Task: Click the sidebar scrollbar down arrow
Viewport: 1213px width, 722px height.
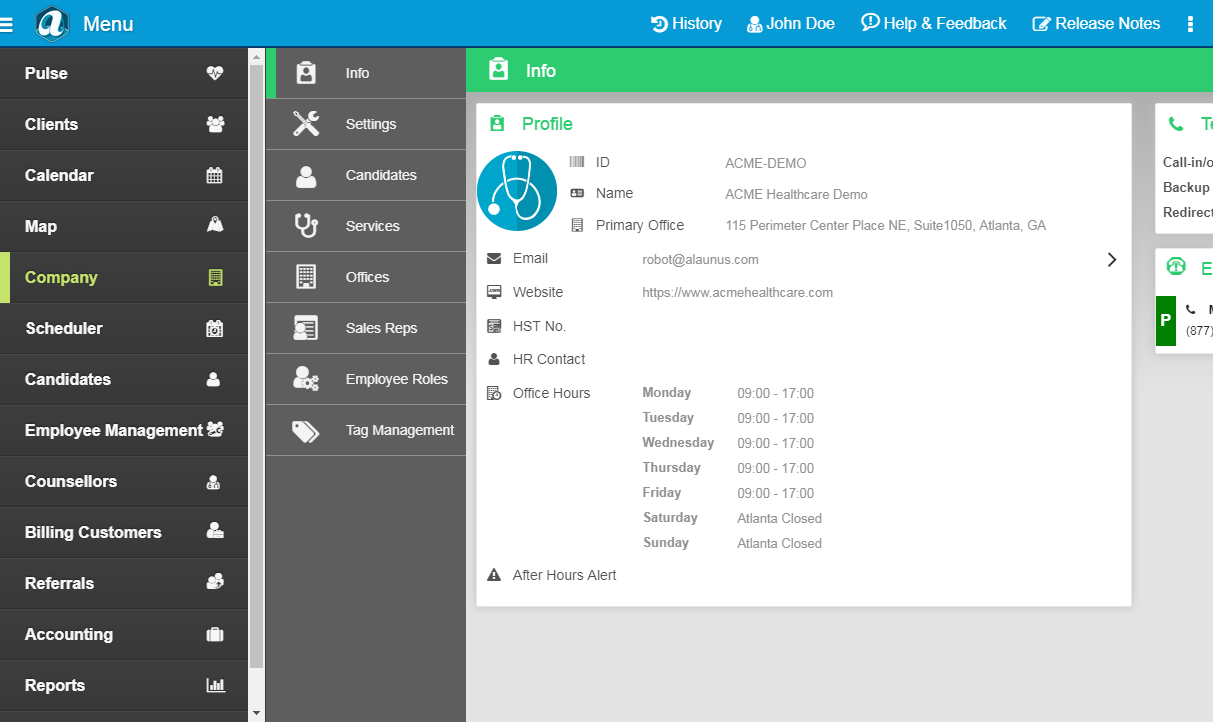Action: point(256,713)
